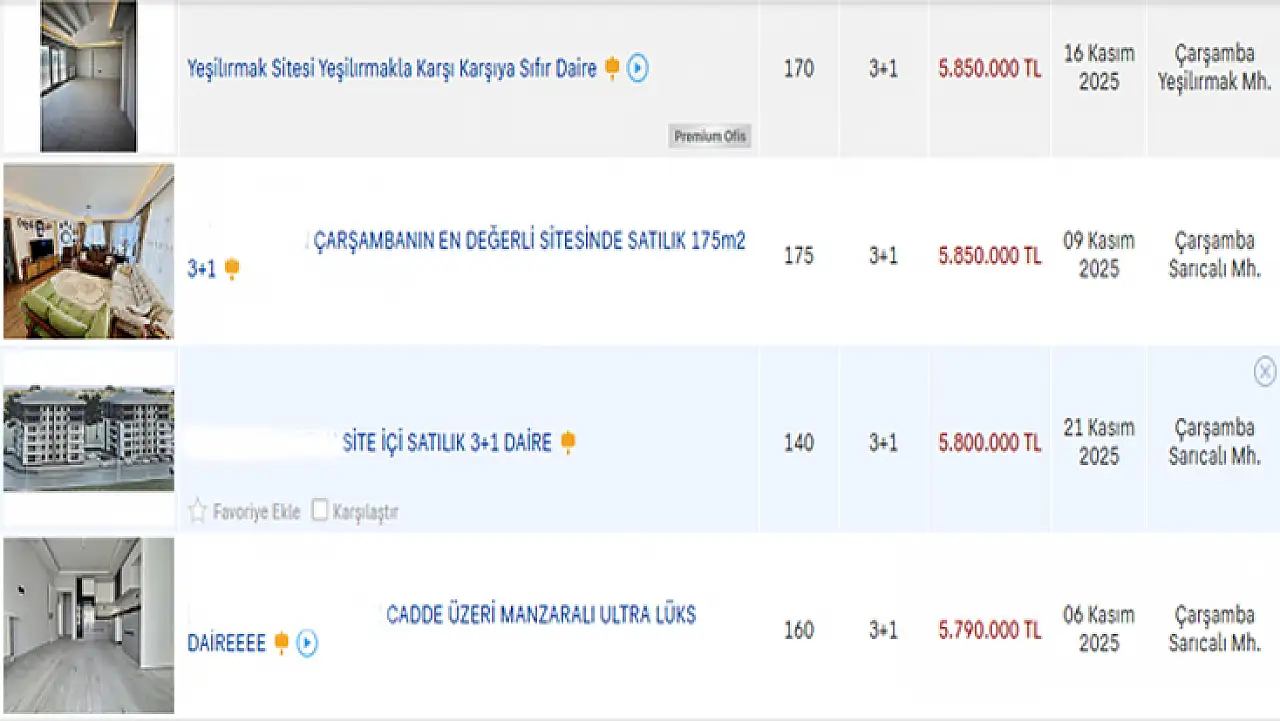The width and height of the screenshot is (1280, 721).
Task: Open the empty room photo thumbnail of first listing
Action: coord(88,76)
